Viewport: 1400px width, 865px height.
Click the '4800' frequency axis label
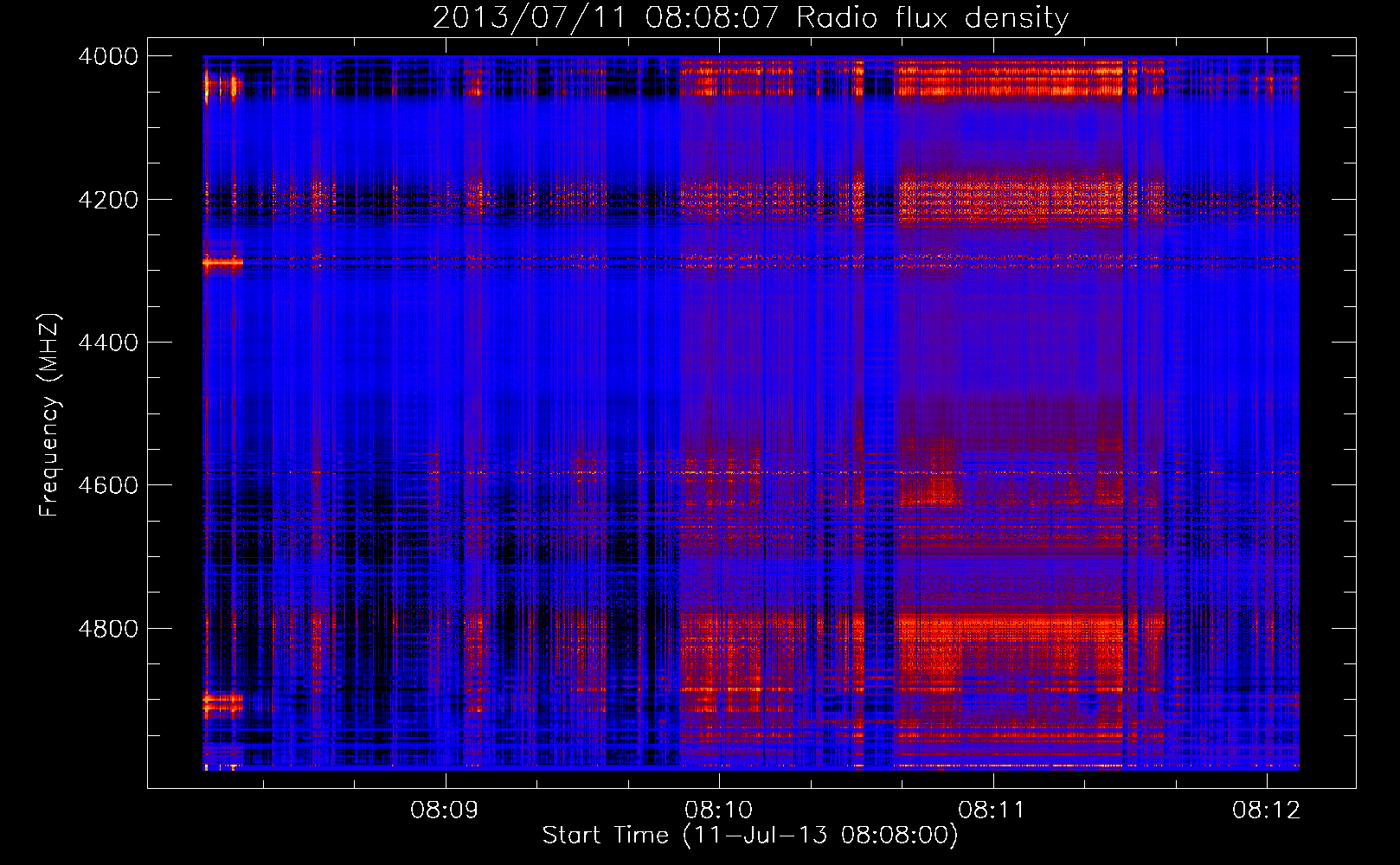point(108,629)
